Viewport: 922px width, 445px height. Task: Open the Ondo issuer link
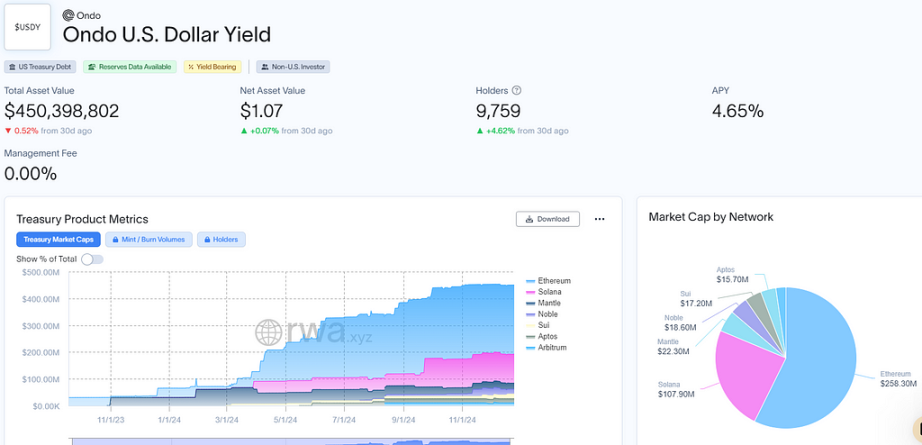pyautogui.click(x=88, y=16)
